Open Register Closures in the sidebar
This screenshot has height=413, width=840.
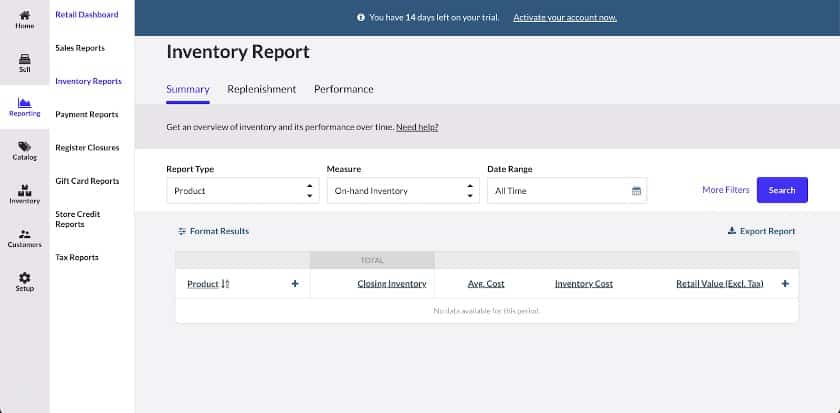coord(87,148)
